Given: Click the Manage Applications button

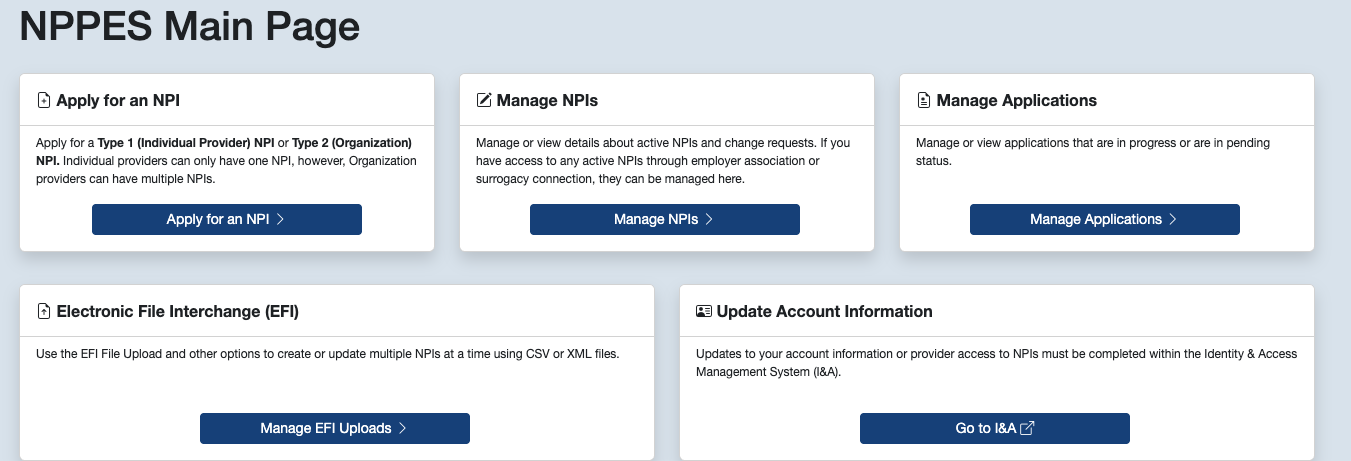Looking at the screenshot, I should point(1105,219).
